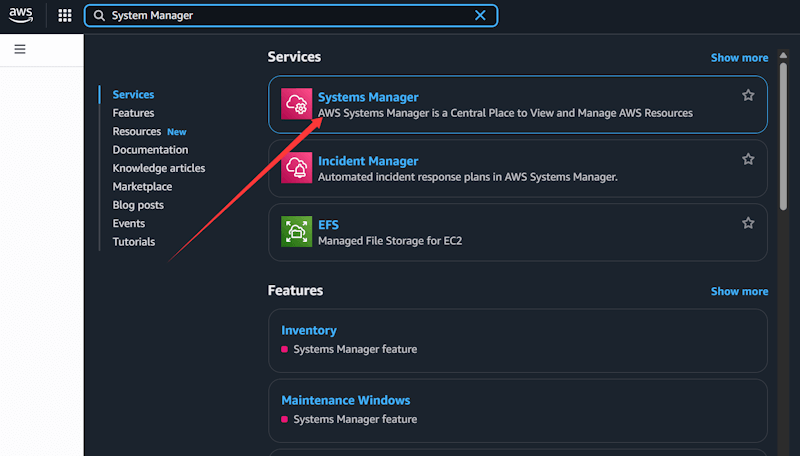Image resolution: width=800 pixels, height=456 pixels.
Task: Show more Services results
Action: 739,58
